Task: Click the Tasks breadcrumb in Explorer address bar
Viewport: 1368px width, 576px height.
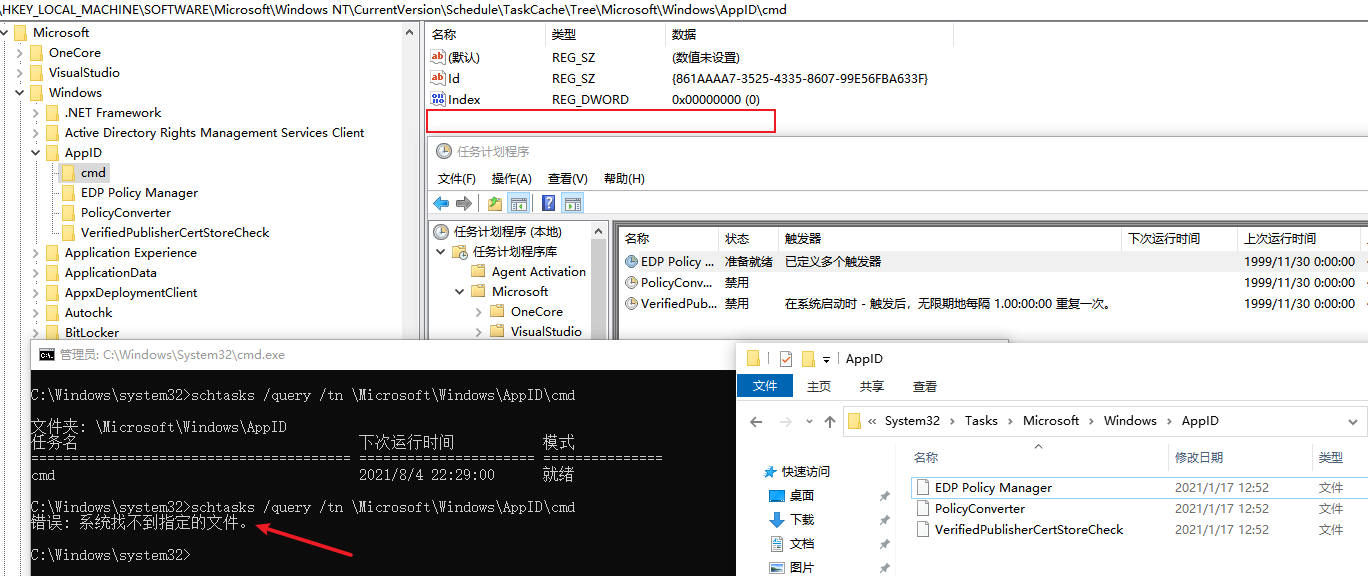Action: (x=981, y=421)
